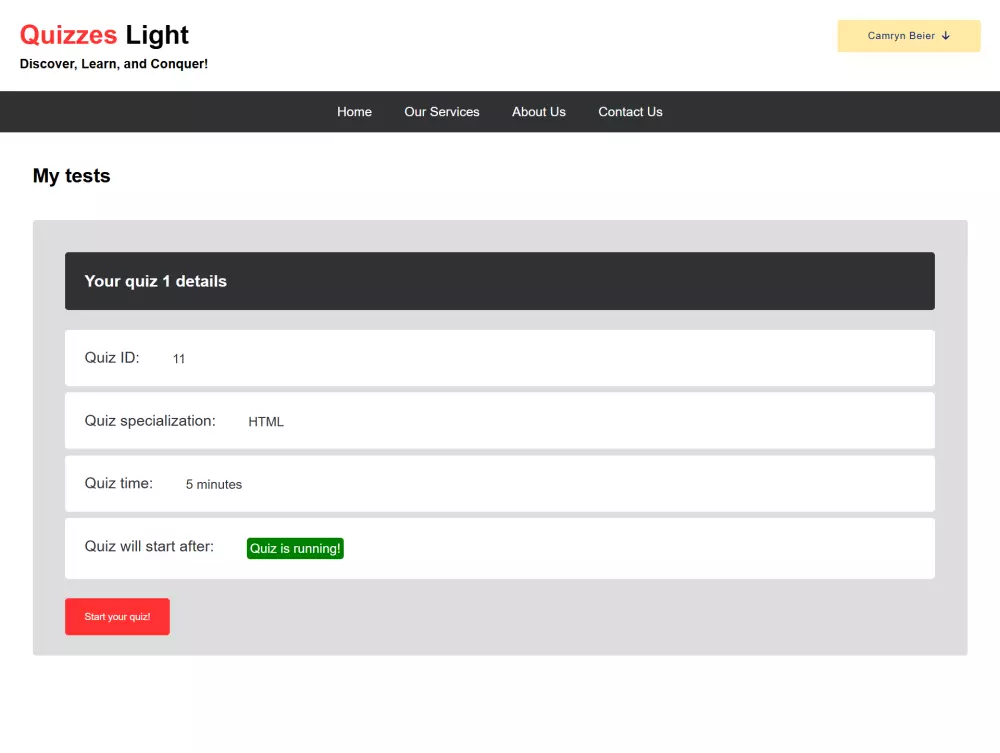Navigate to About Us
This screenshot has width=1000, height=753.
click(x=538, y=111)
